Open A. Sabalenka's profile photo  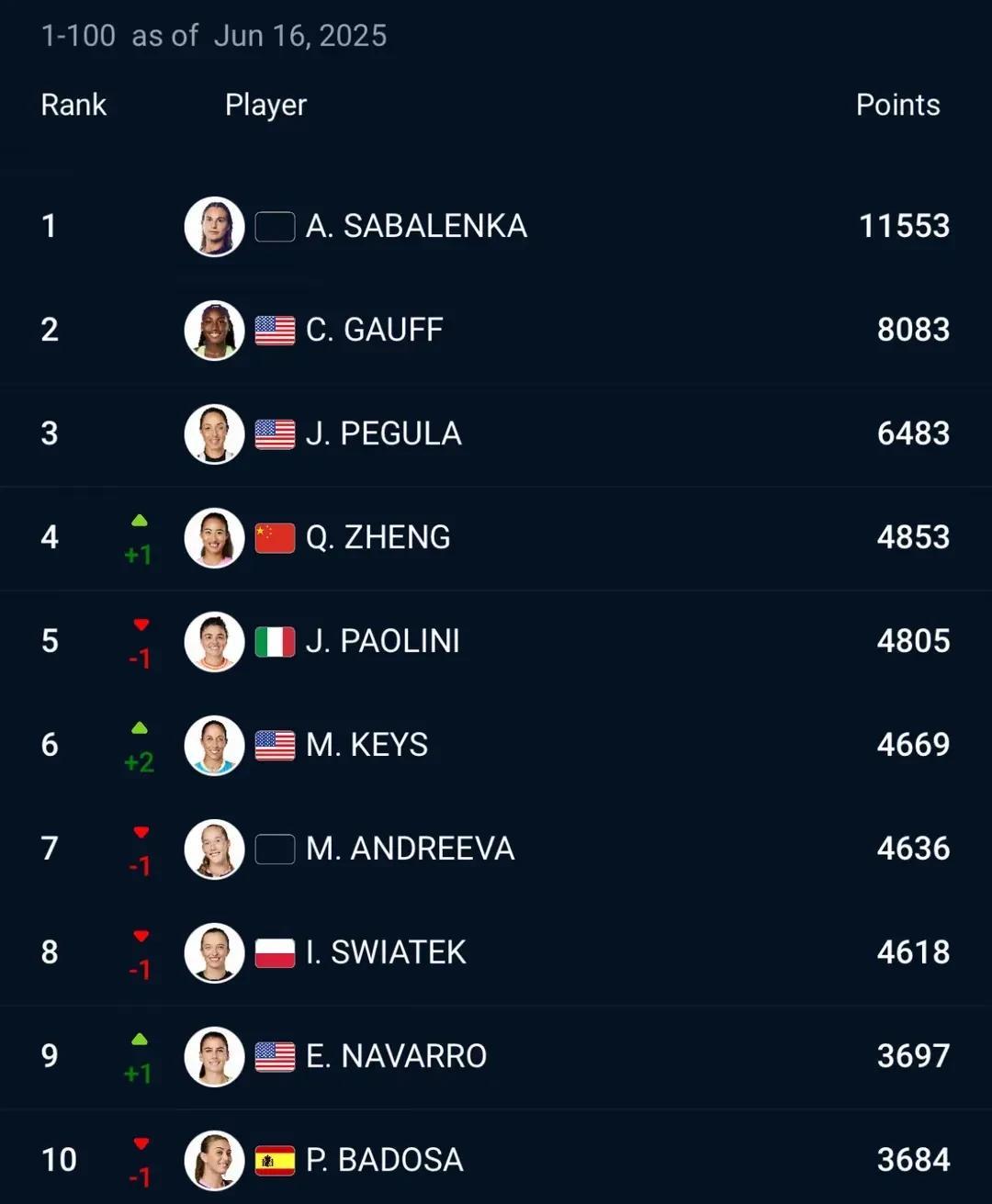(214, 226)
